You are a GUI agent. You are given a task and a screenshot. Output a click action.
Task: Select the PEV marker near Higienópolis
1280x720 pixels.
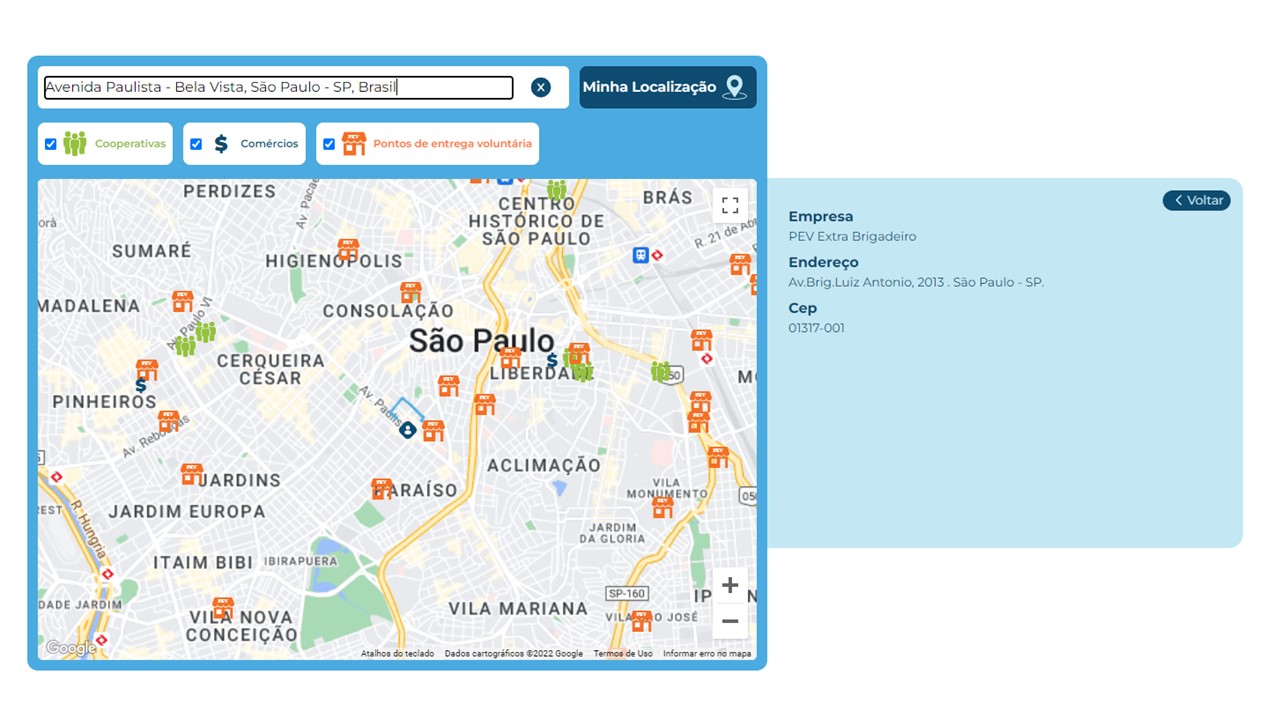pyautogui.click(x=348, y=249)
